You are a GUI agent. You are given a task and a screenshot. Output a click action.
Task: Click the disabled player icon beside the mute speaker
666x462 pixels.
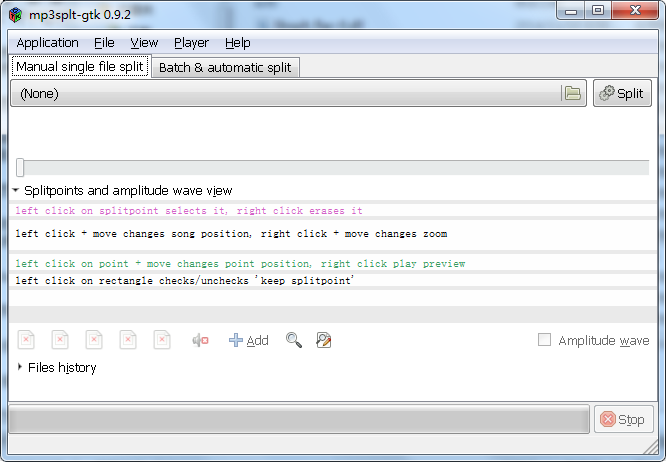tap(162, 340)
